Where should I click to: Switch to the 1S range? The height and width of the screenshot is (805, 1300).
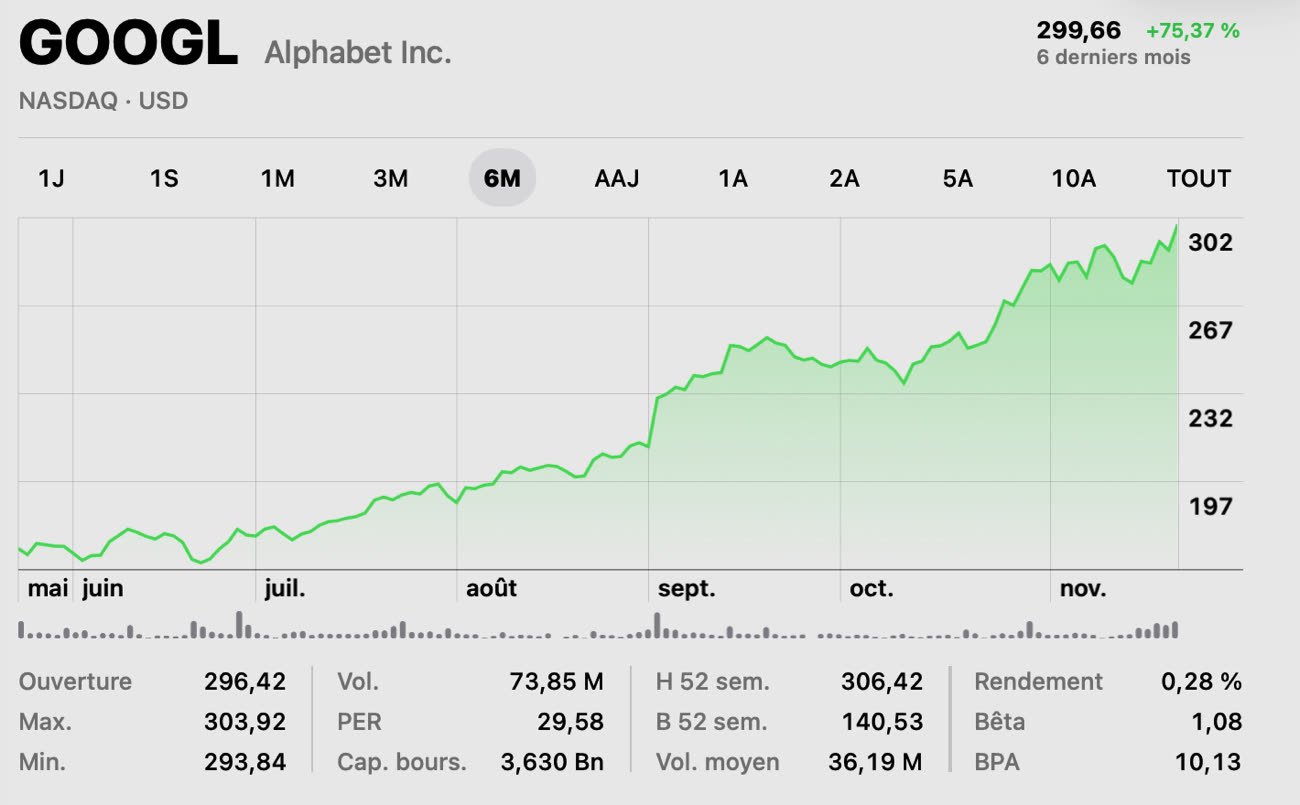[164, 179]
